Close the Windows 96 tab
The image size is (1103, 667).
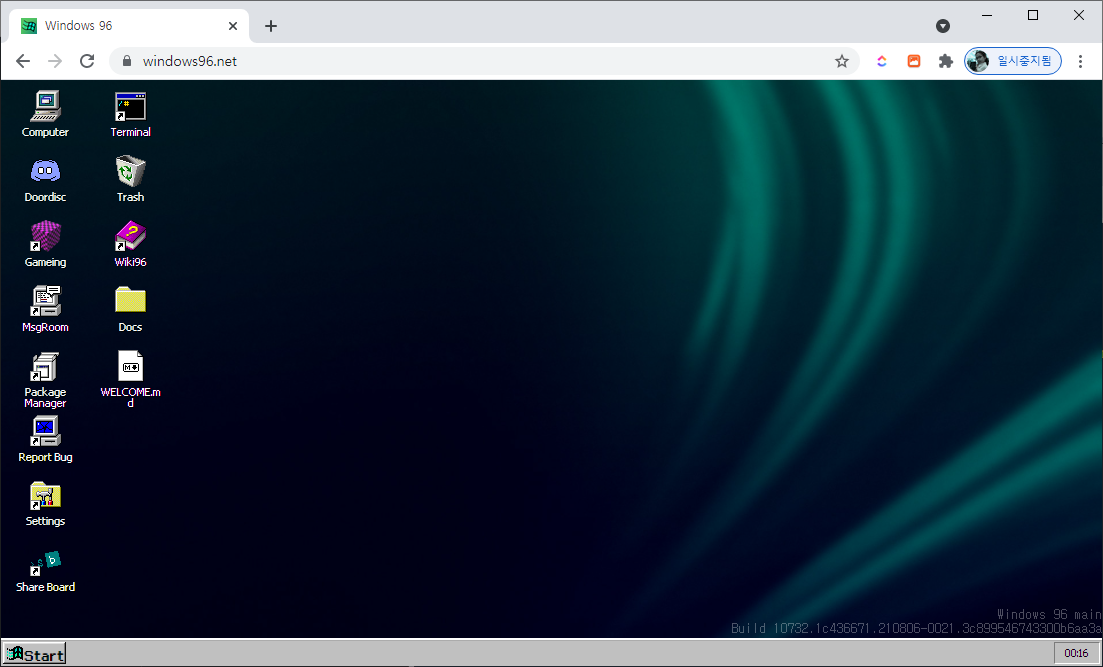pyautogui.click(x=233, y=26)
